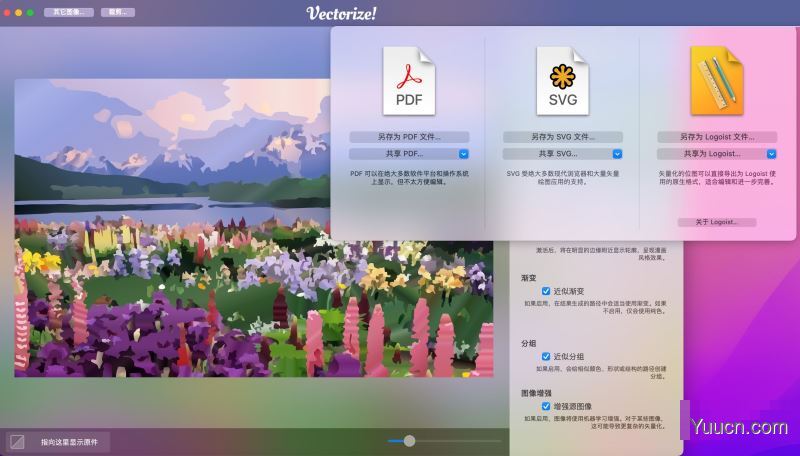This screenshot has width=800, height=456.
Task: Uncheck the 近似渐变 checkbox
Action: (546, 291)
